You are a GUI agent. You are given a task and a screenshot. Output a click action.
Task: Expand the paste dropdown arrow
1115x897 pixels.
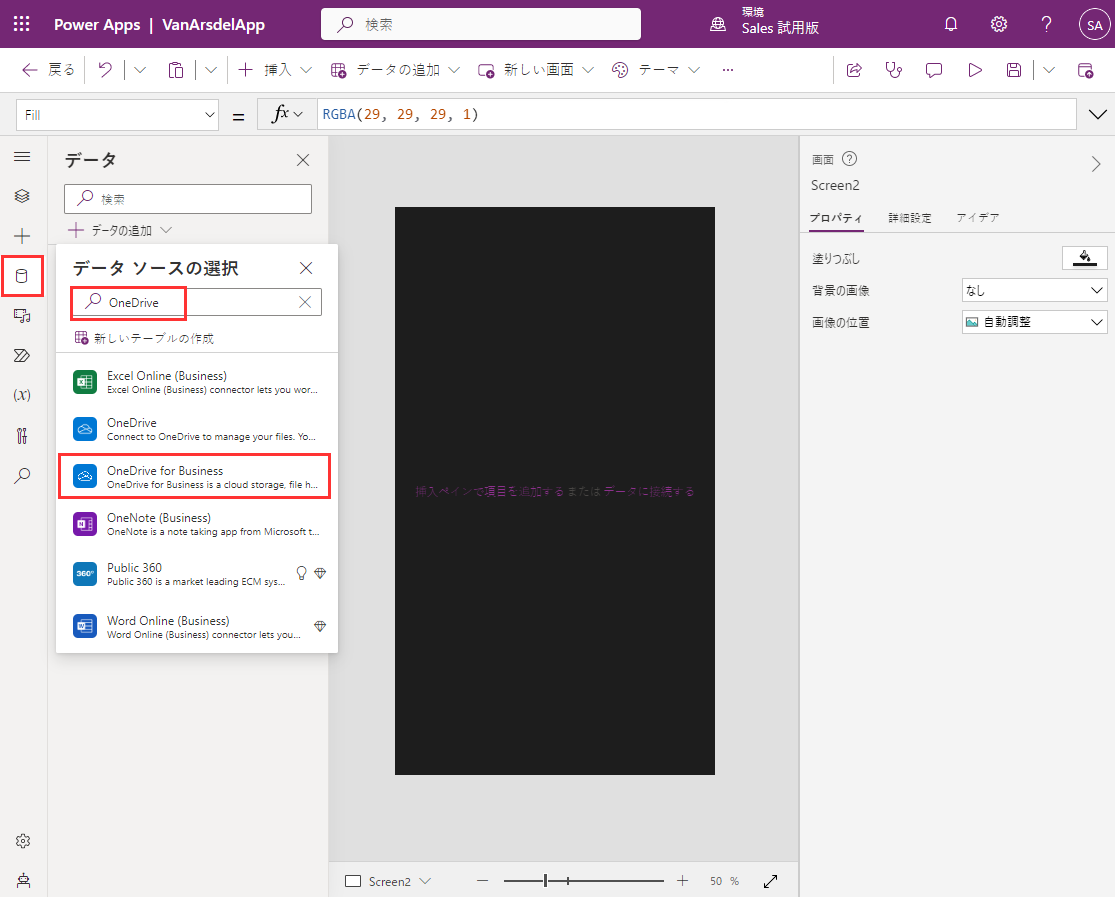(210, 70)
